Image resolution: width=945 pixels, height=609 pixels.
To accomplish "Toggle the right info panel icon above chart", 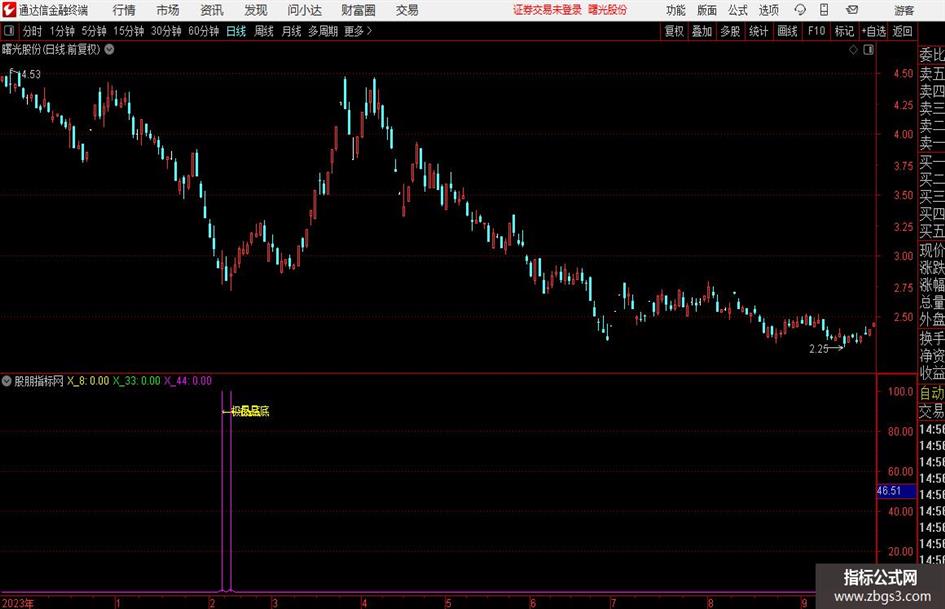I will coord(868,50).
